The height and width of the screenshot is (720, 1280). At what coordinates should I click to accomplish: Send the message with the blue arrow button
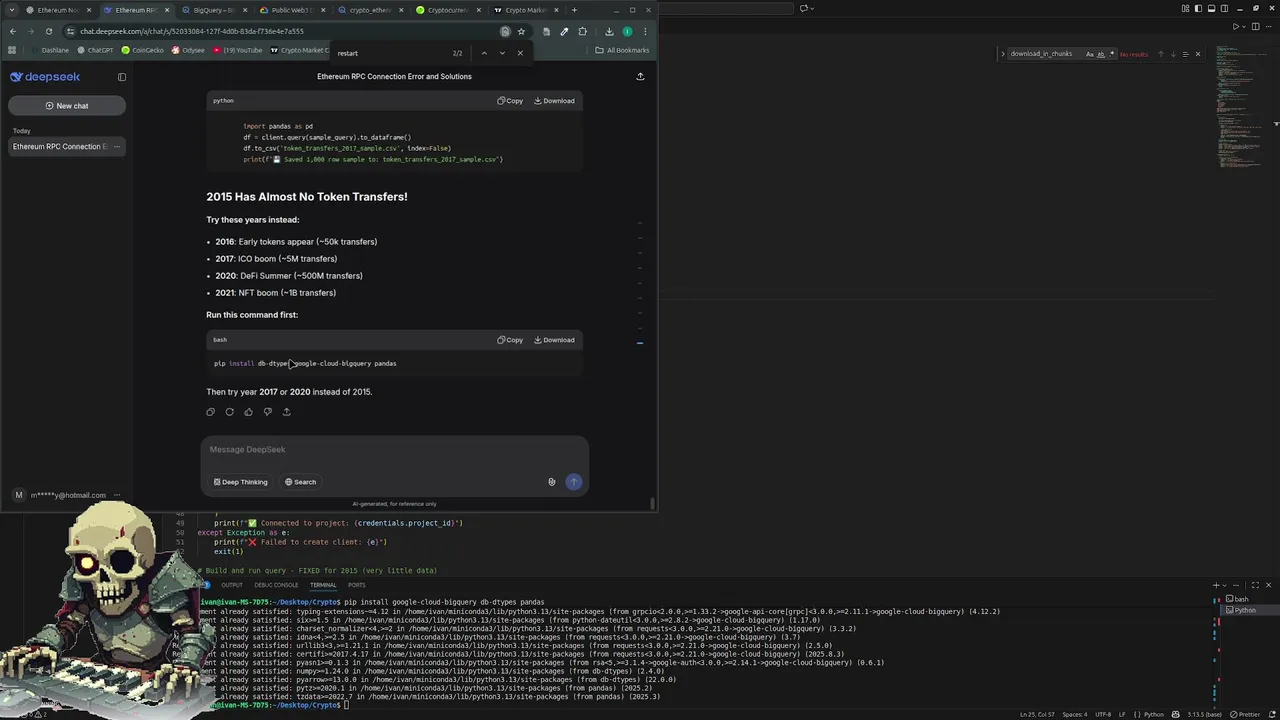(573, 482)
